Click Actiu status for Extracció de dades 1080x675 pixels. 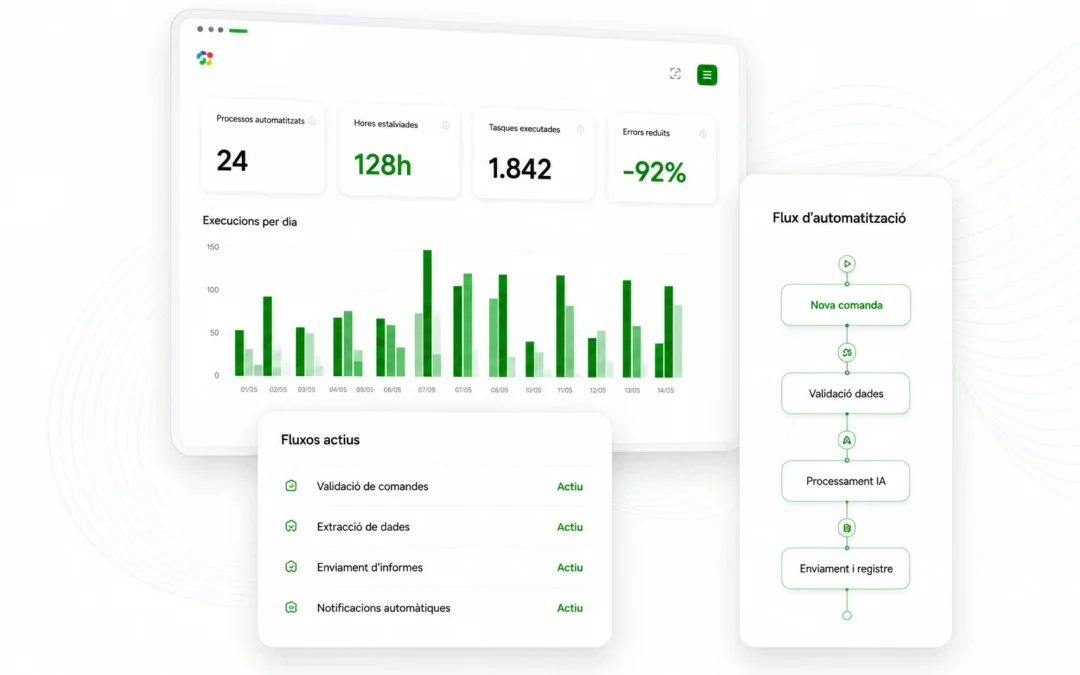(570, 527)
